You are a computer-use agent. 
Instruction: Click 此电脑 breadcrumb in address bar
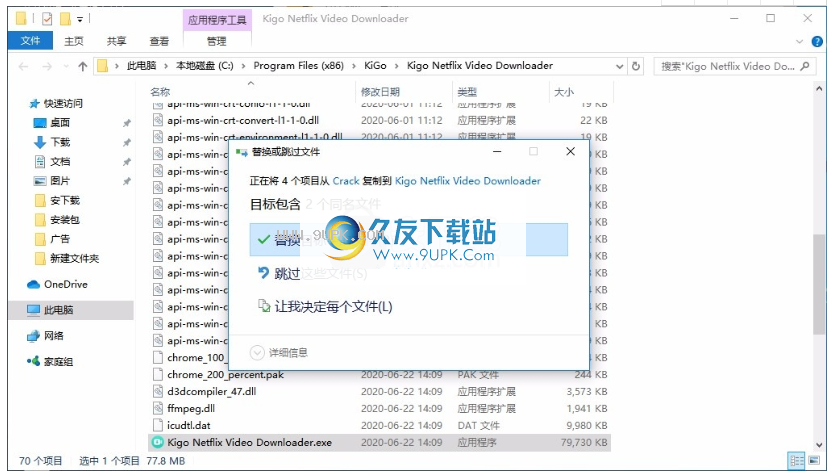click(x=141, y=66)
